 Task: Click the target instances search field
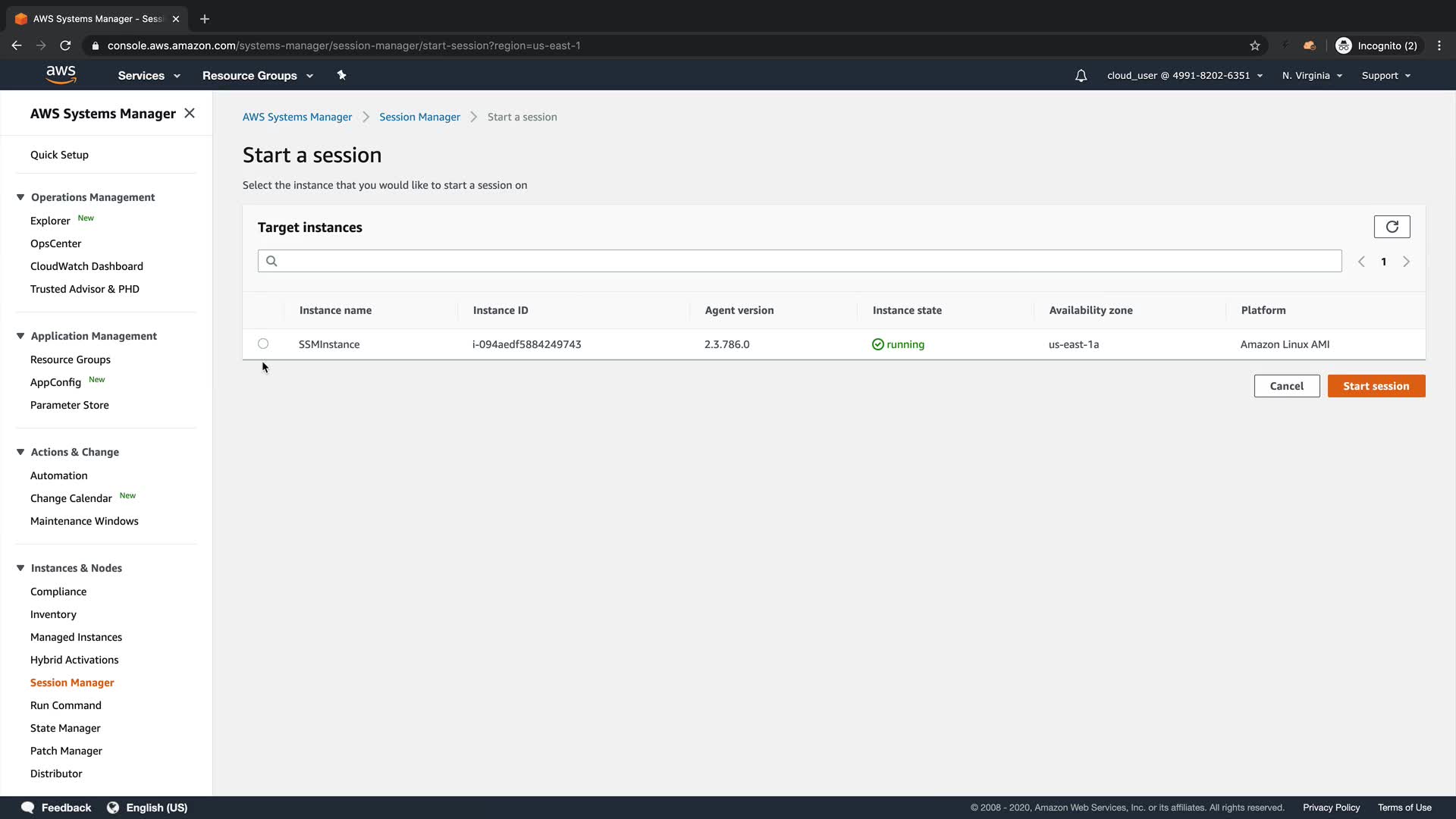click(800, 261)
